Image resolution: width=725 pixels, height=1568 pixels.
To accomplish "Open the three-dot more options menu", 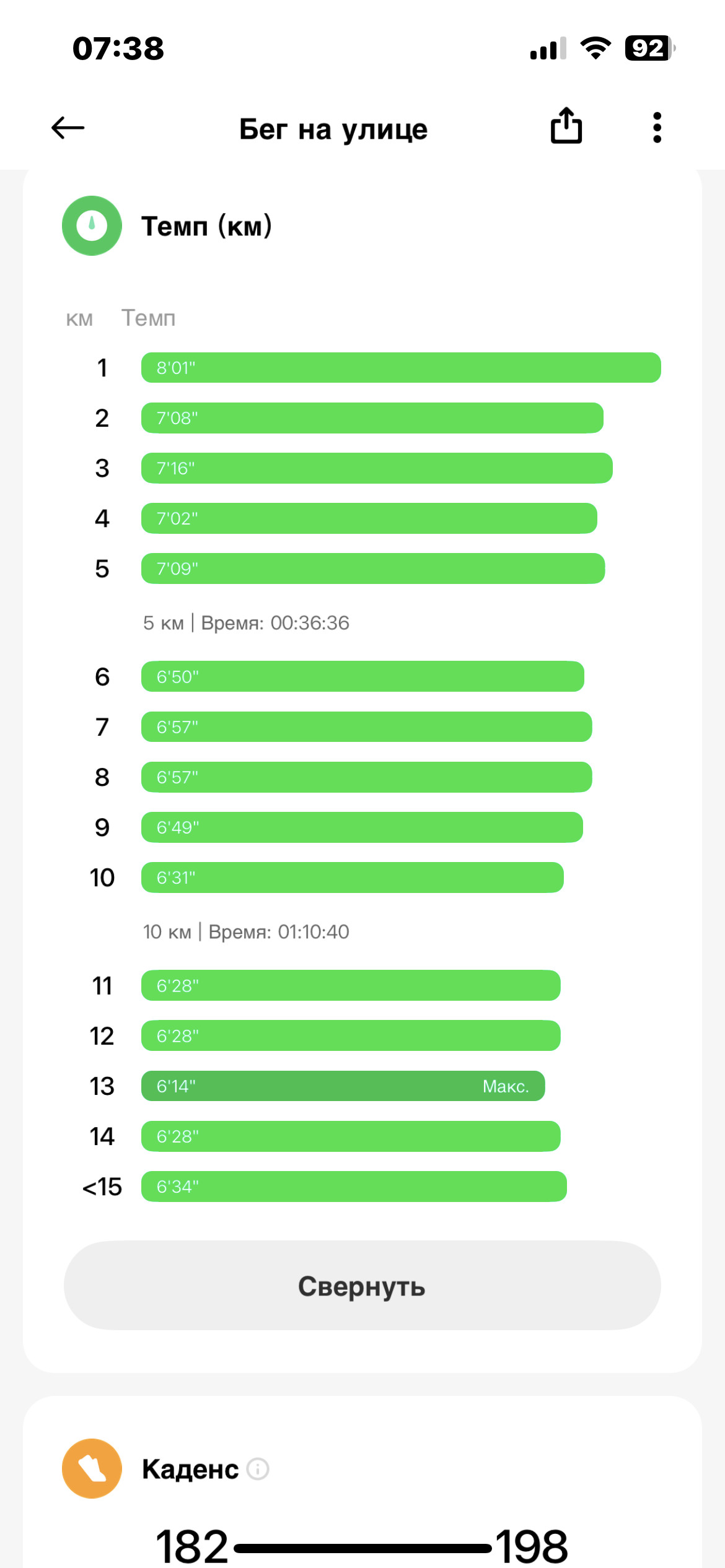I will (657, 128).
